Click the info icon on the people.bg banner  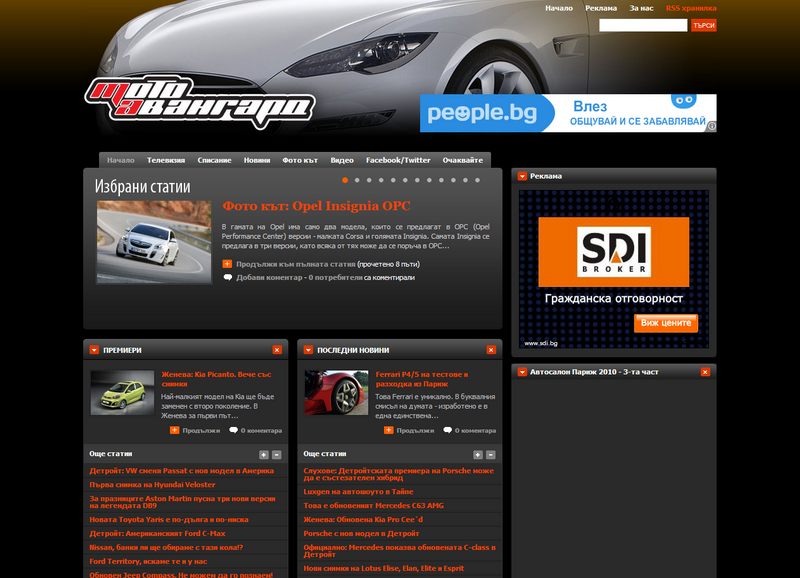tap(712, 127)
